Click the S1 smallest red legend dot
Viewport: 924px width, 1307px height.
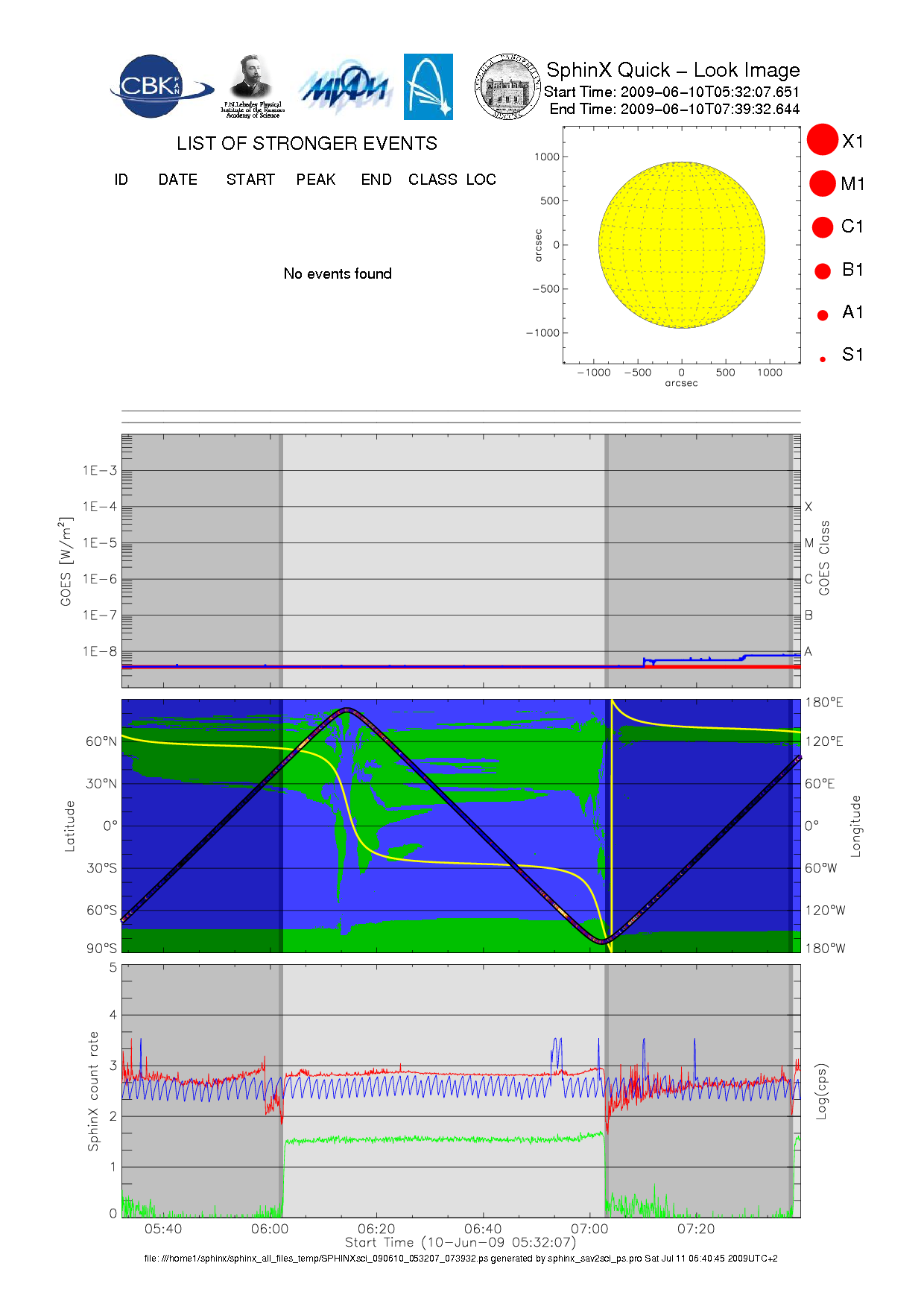(823, 359)
